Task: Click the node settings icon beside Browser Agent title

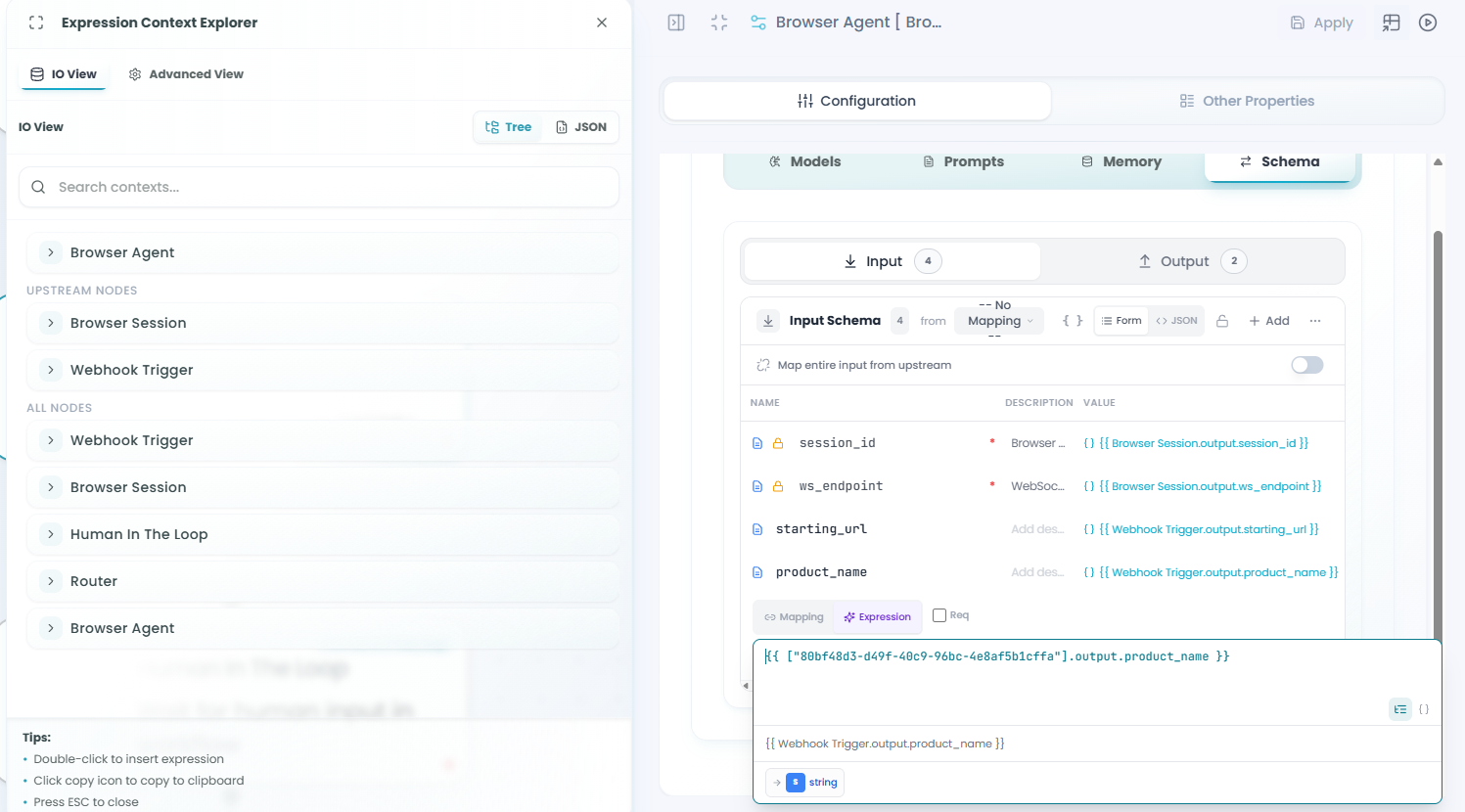Action: click(x=758, y=23)
